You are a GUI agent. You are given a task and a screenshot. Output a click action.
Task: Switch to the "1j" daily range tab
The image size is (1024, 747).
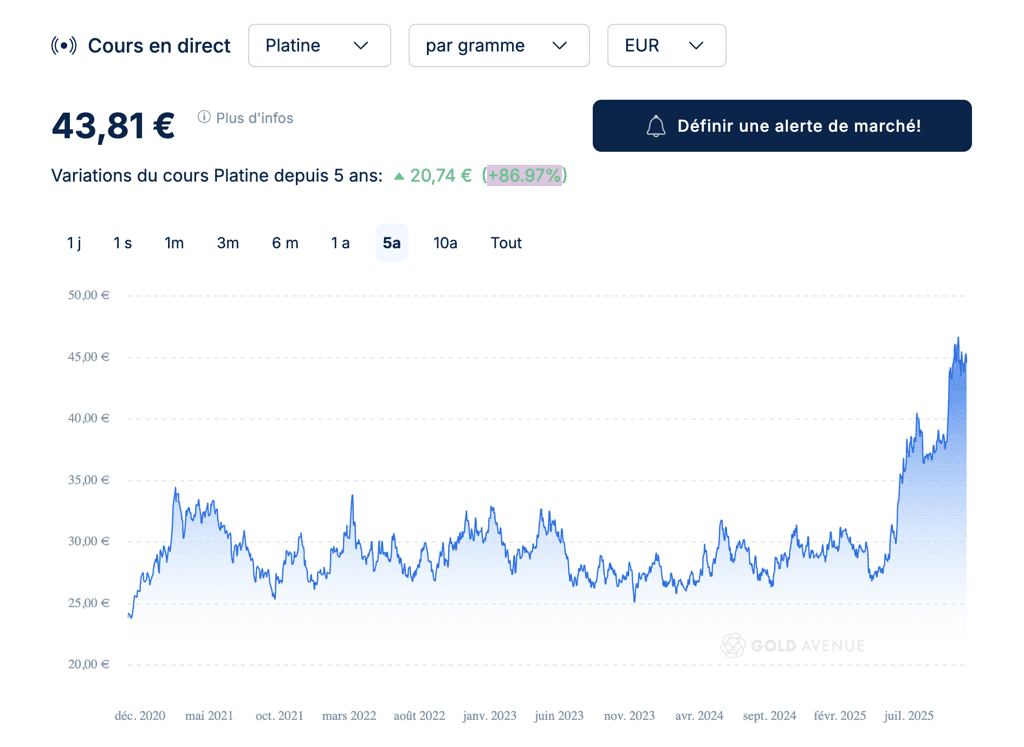pyautogui.click(x=73, y=243)
